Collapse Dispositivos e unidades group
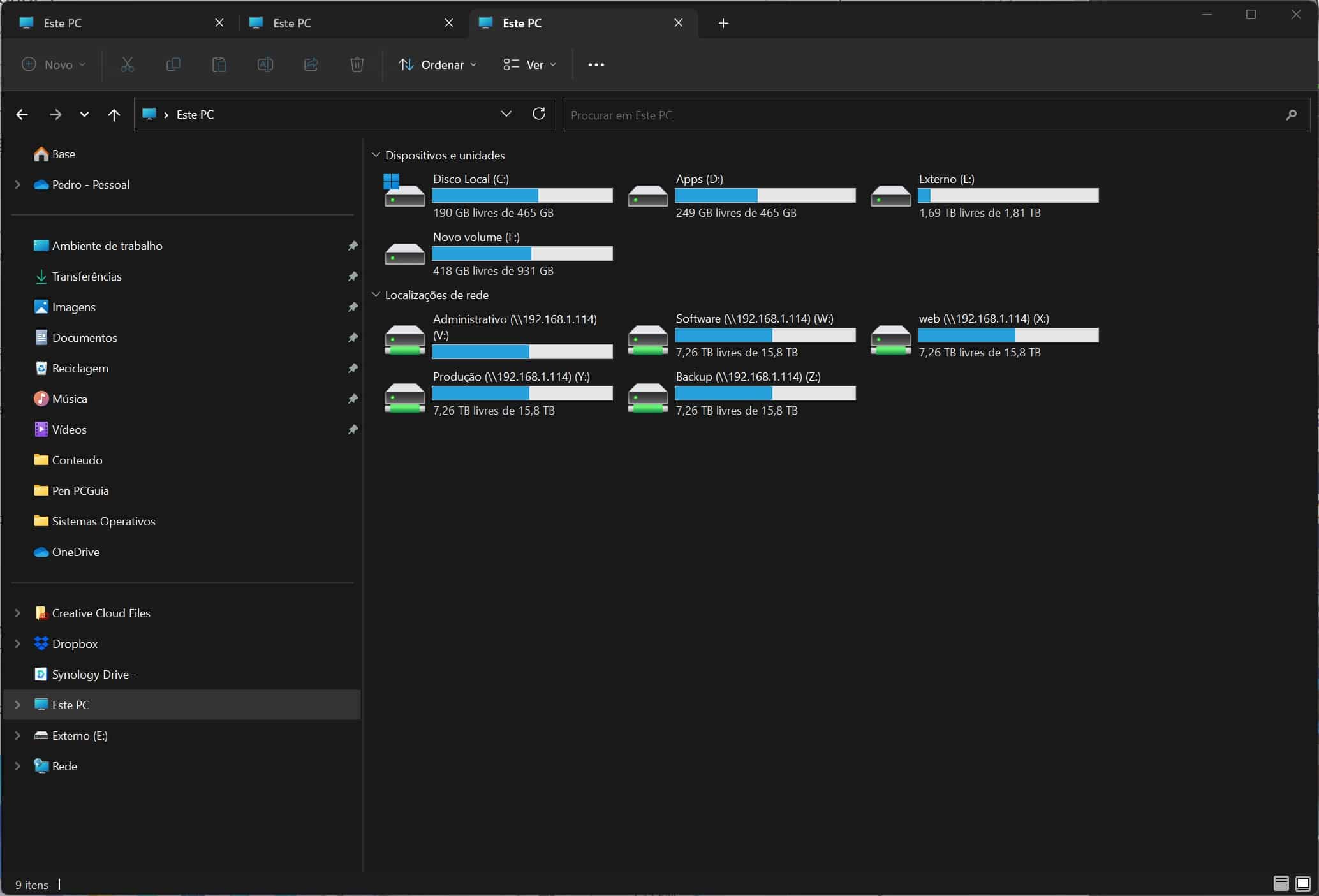This screenshot has height=896, width=1319. [x=376, y=155]
